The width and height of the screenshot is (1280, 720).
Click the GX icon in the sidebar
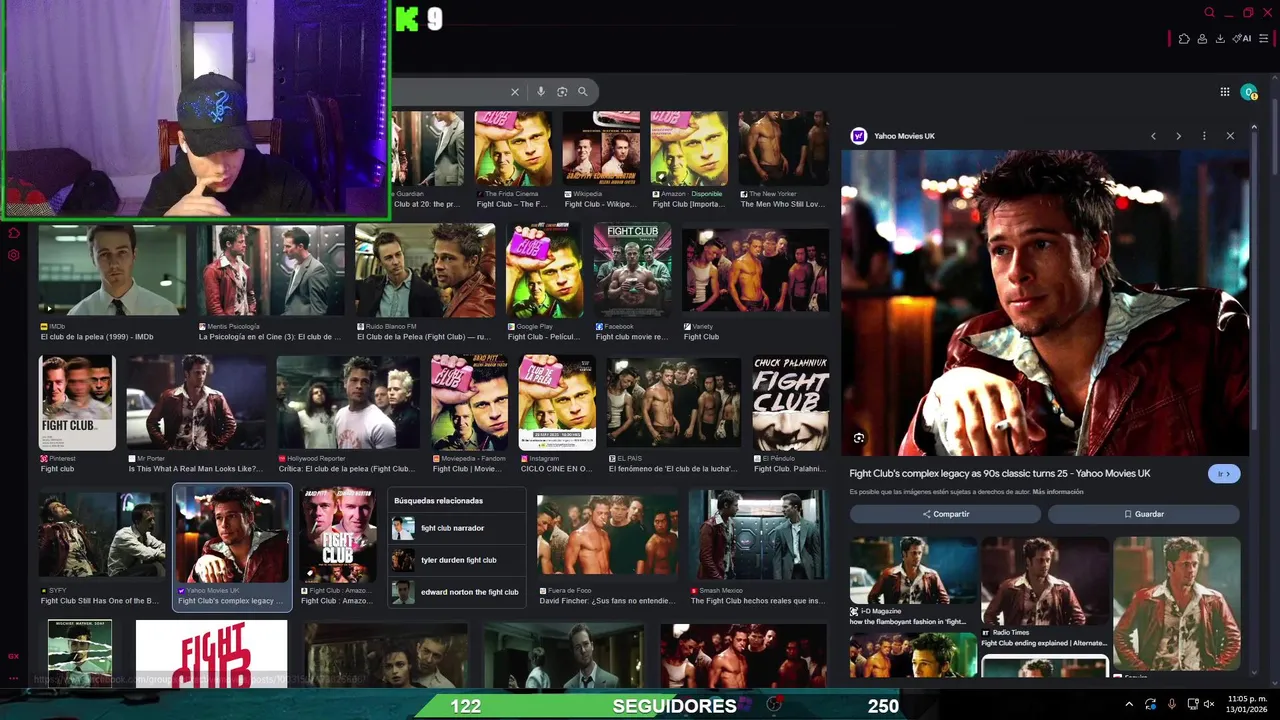click(x=14, y=657)
